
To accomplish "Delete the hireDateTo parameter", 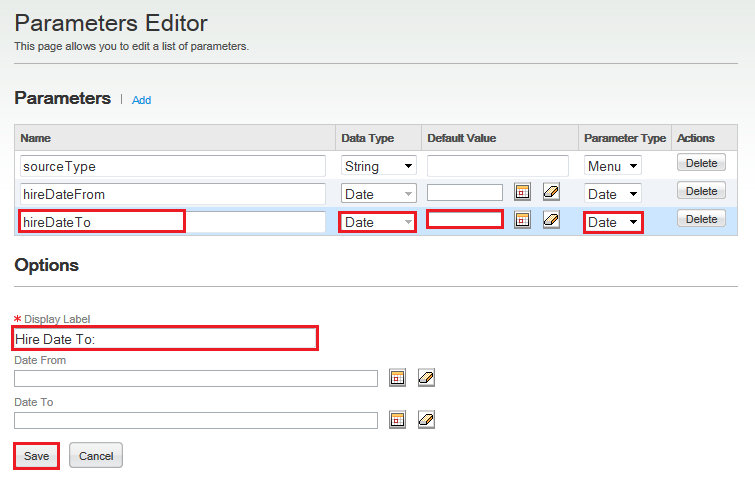I will tap(701, 219).
